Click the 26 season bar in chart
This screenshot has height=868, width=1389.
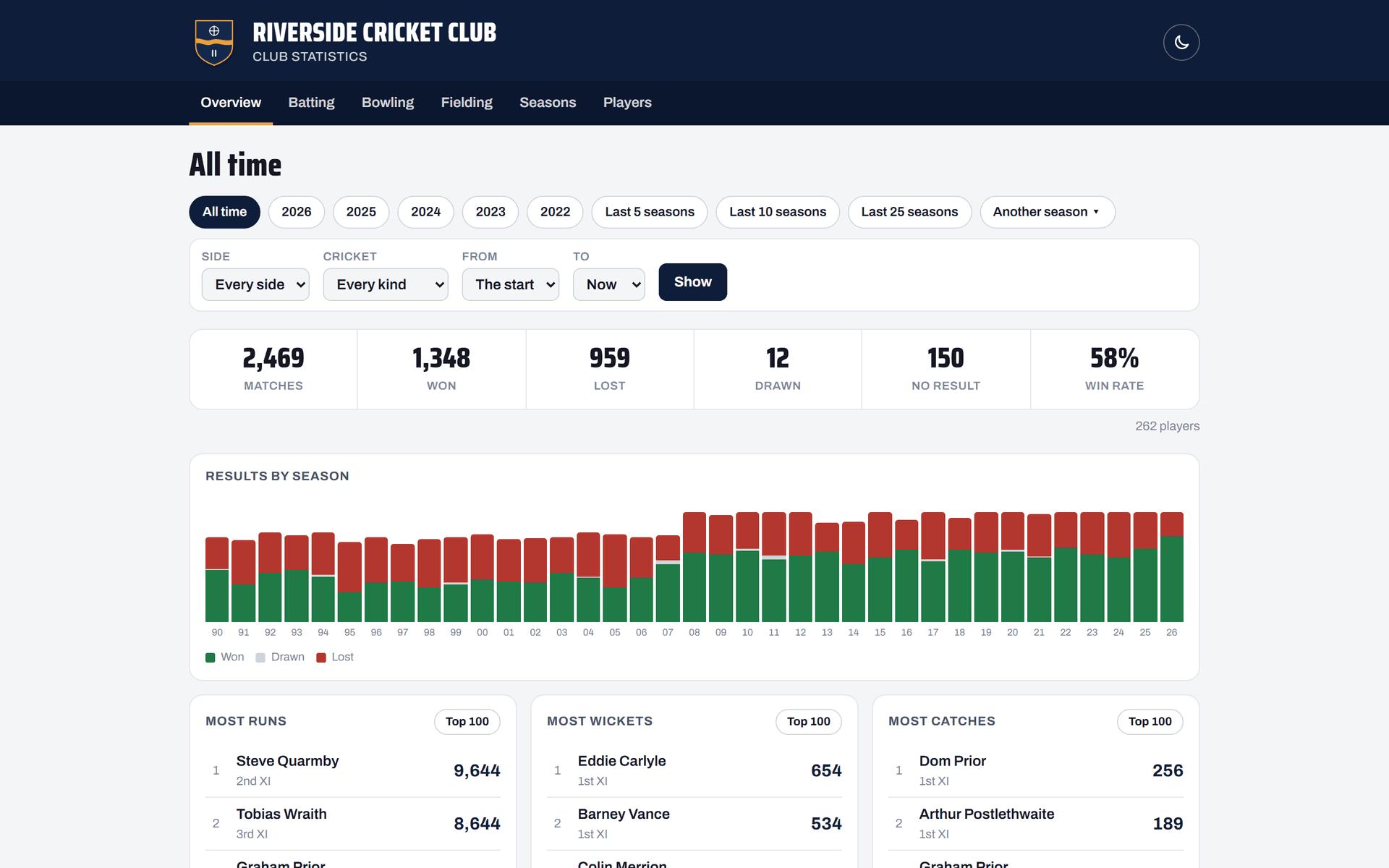coord(1171,567)
